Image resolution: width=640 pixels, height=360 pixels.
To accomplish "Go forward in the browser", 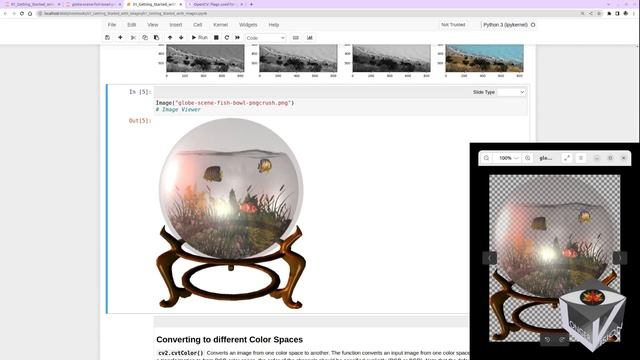I will click(x=13, y=13).
